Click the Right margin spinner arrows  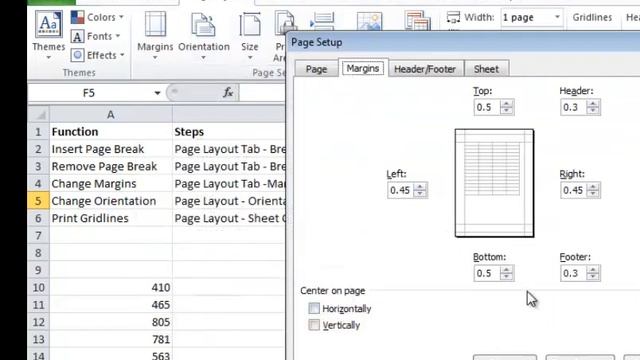[593, 190]
